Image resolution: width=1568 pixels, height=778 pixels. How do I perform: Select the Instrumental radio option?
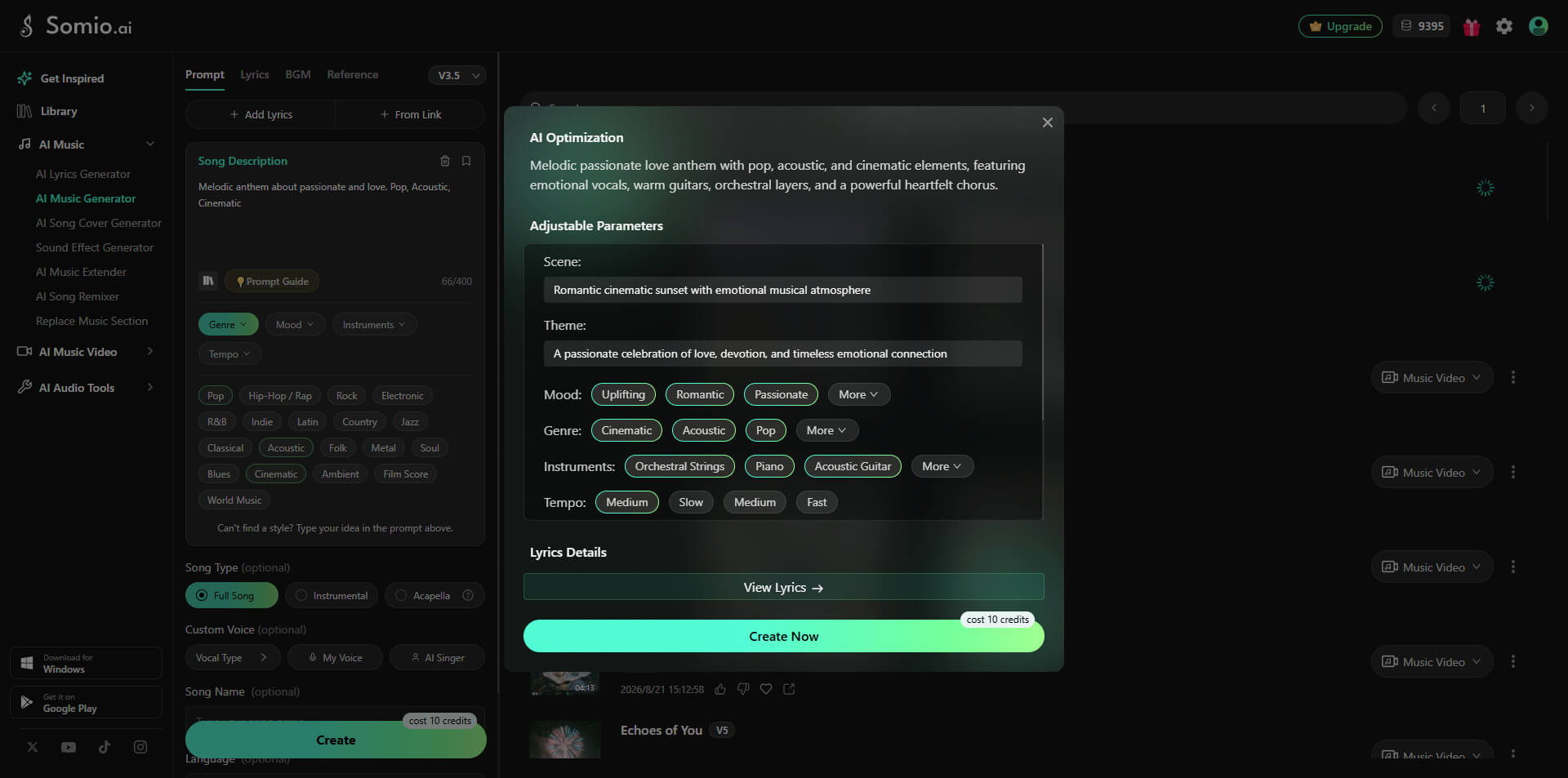pos(332,595)
